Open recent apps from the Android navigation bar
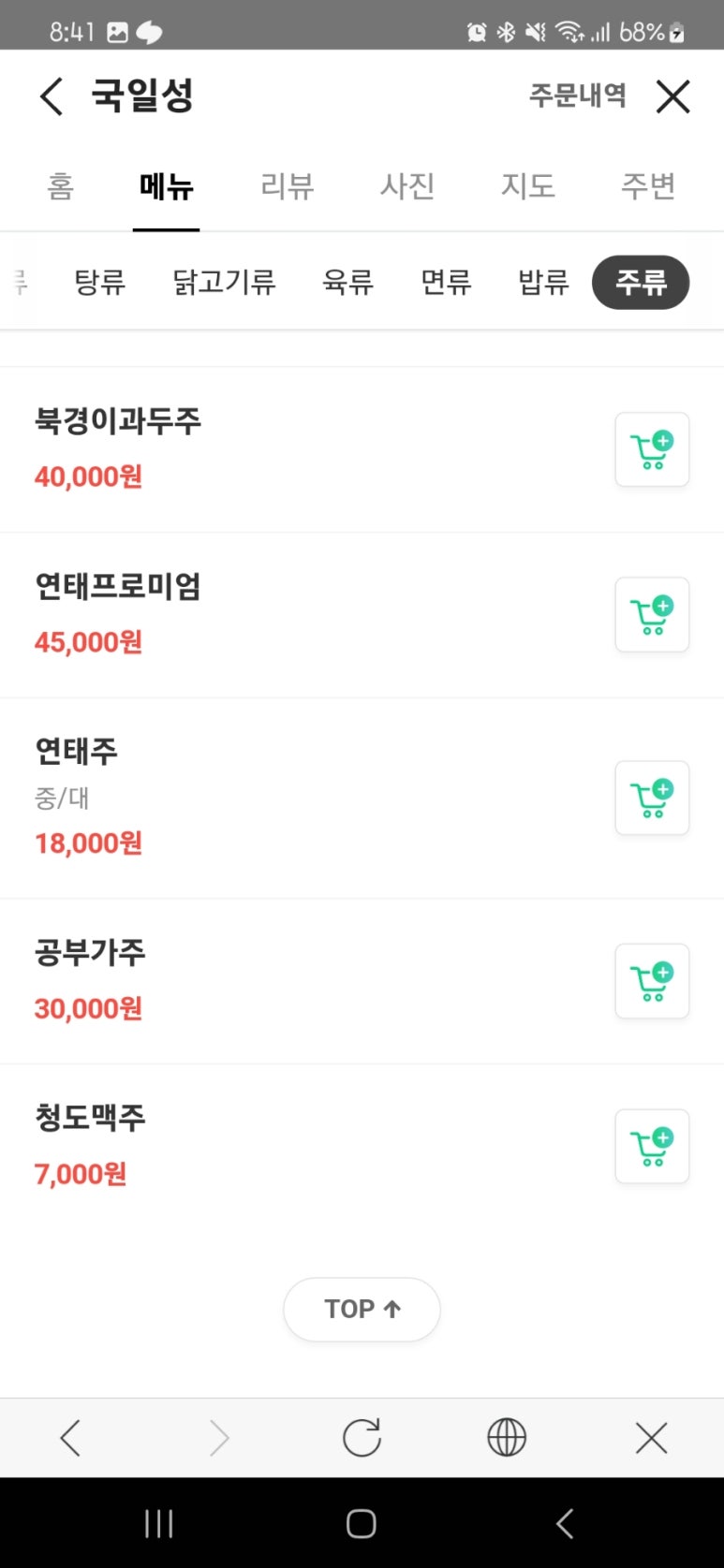The width and height of the screenshot is (724, 1568). [159, 1524]
